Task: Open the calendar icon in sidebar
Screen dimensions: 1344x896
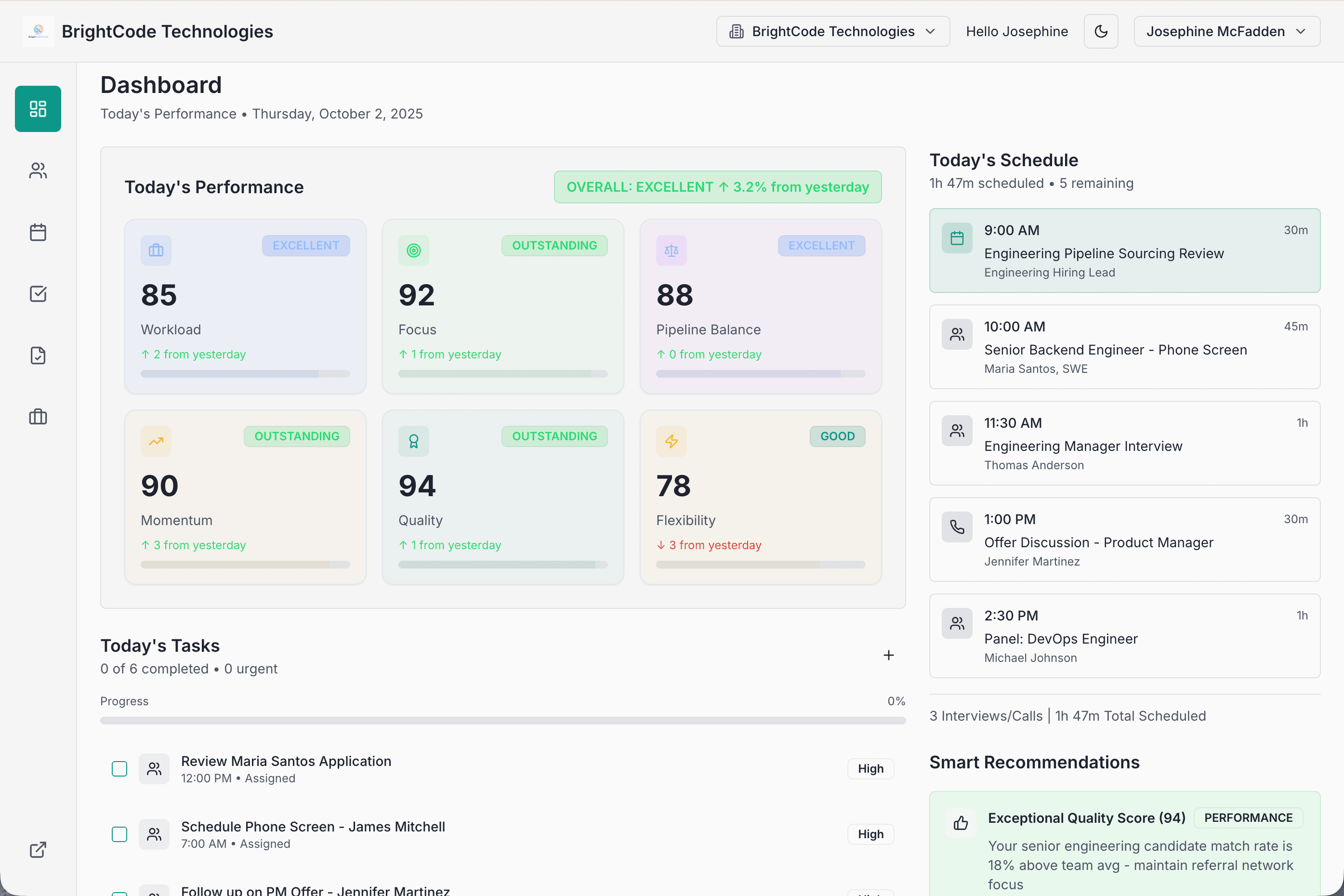Action: pyautogui.click(x=38, y=232)
